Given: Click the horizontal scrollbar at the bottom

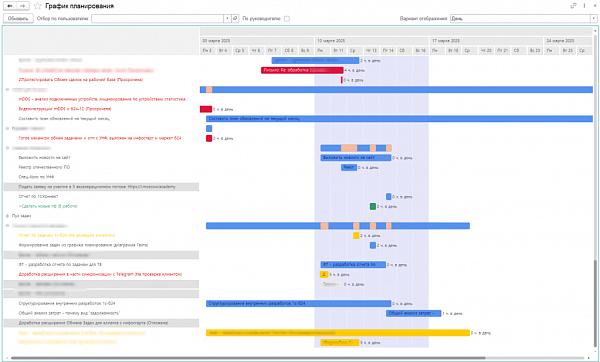Looking at the screenshot, I should tap(248, 358).
